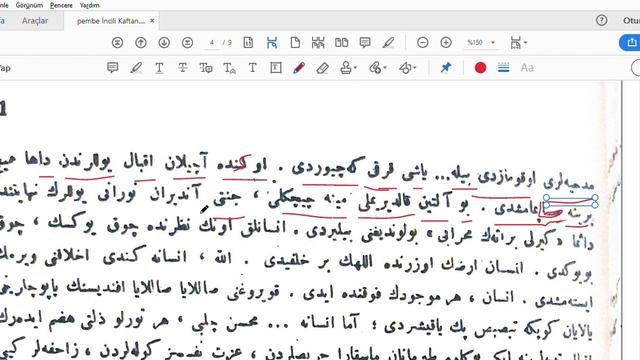Switch to single page view

[x=295, y=42]
